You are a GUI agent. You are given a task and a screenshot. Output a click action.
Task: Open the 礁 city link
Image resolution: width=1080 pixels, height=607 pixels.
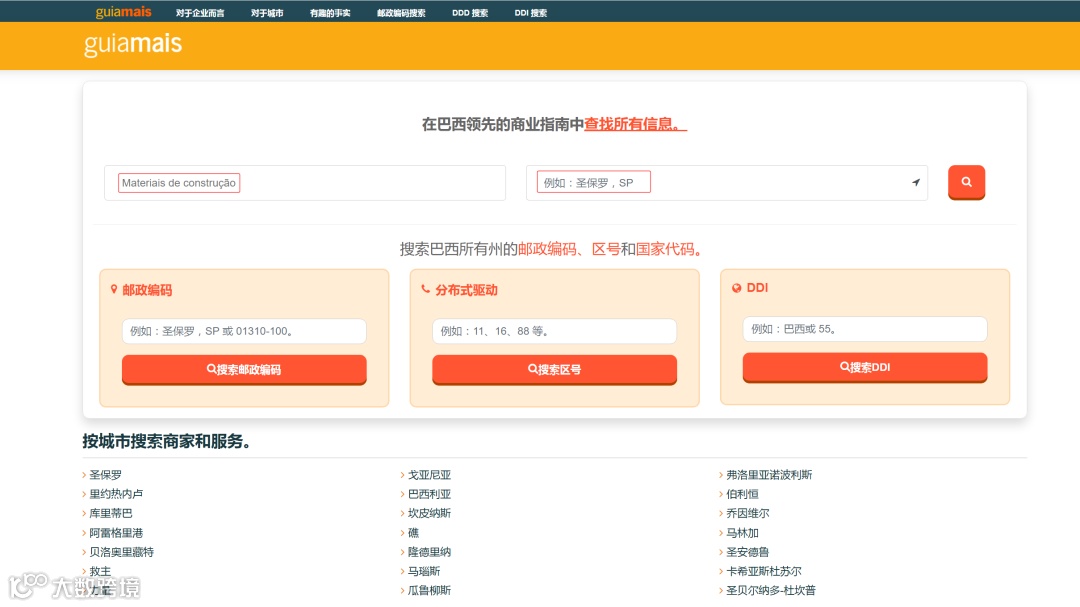(413, 533)
